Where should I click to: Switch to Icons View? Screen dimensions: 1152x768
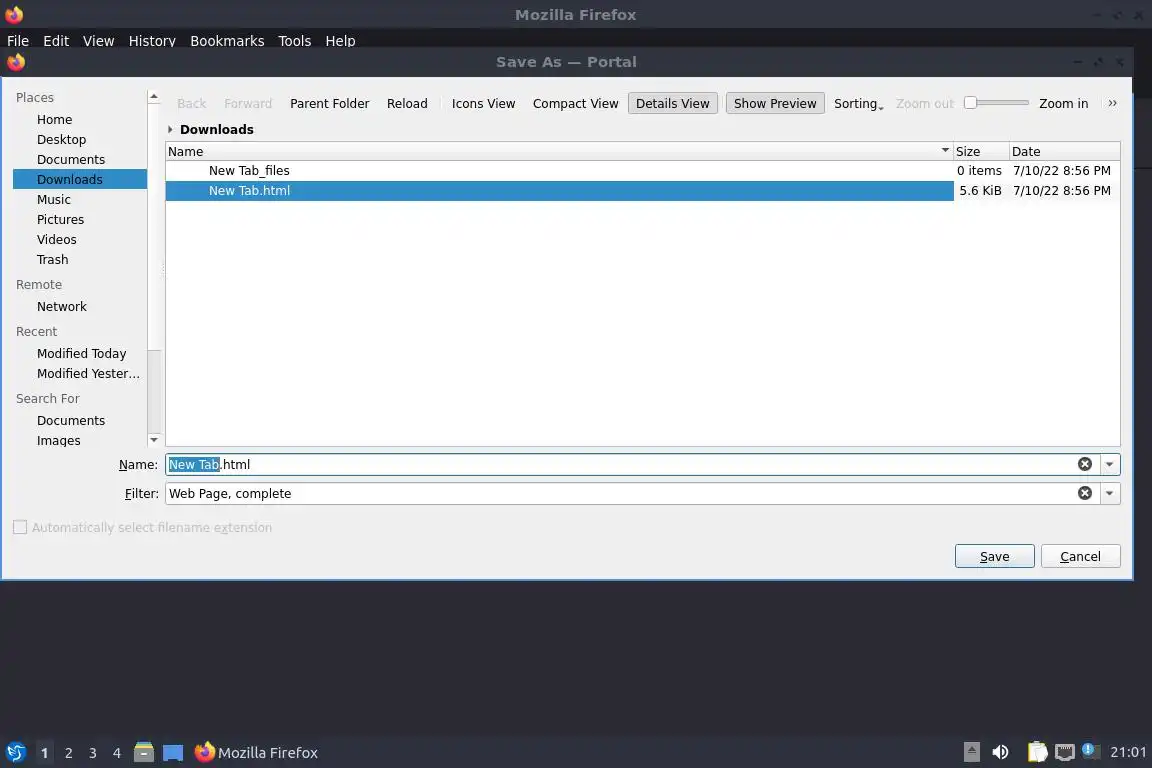483,104
